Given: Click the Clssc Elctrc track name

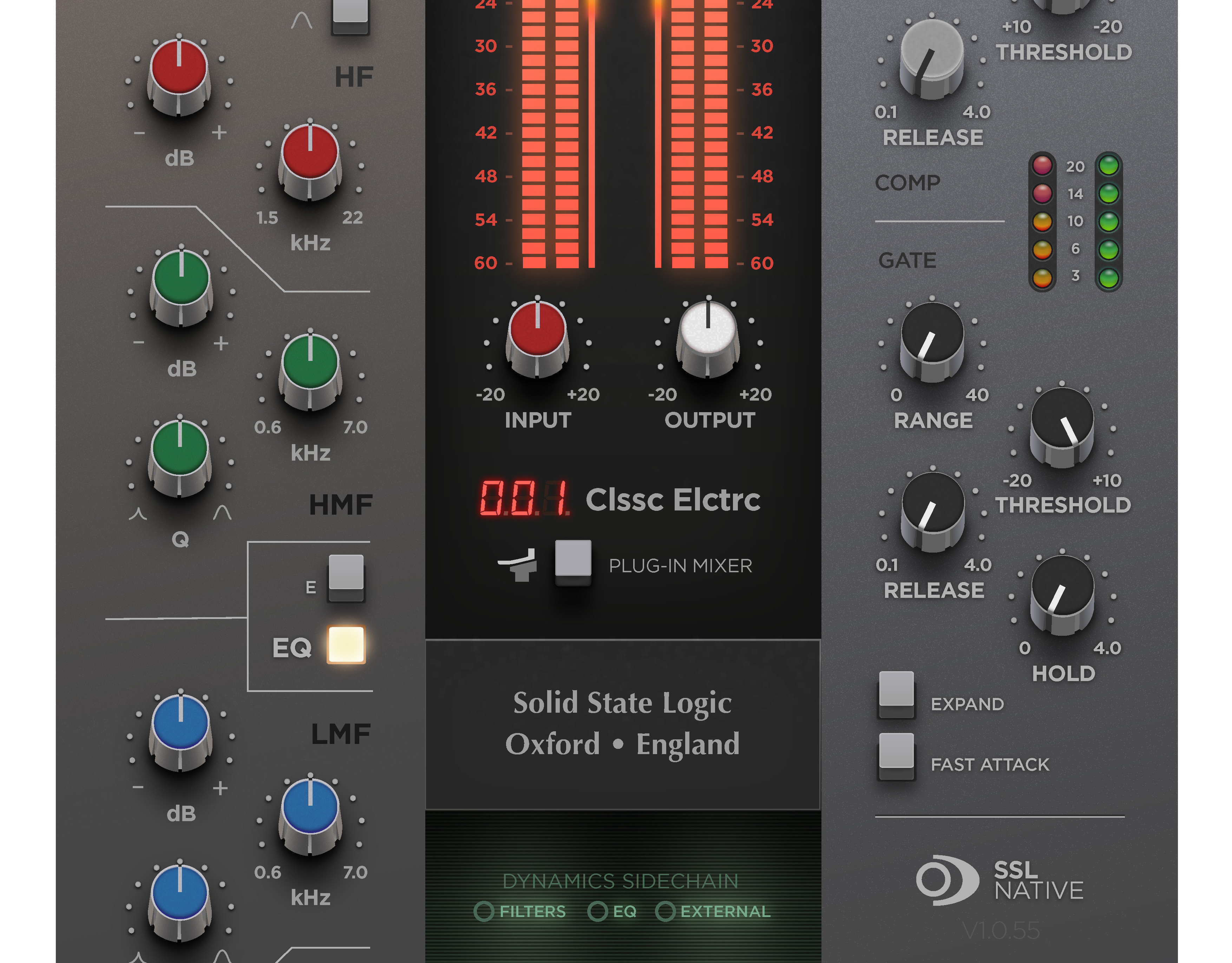Looking at the screenshot, I should click(x=673, y=500).
